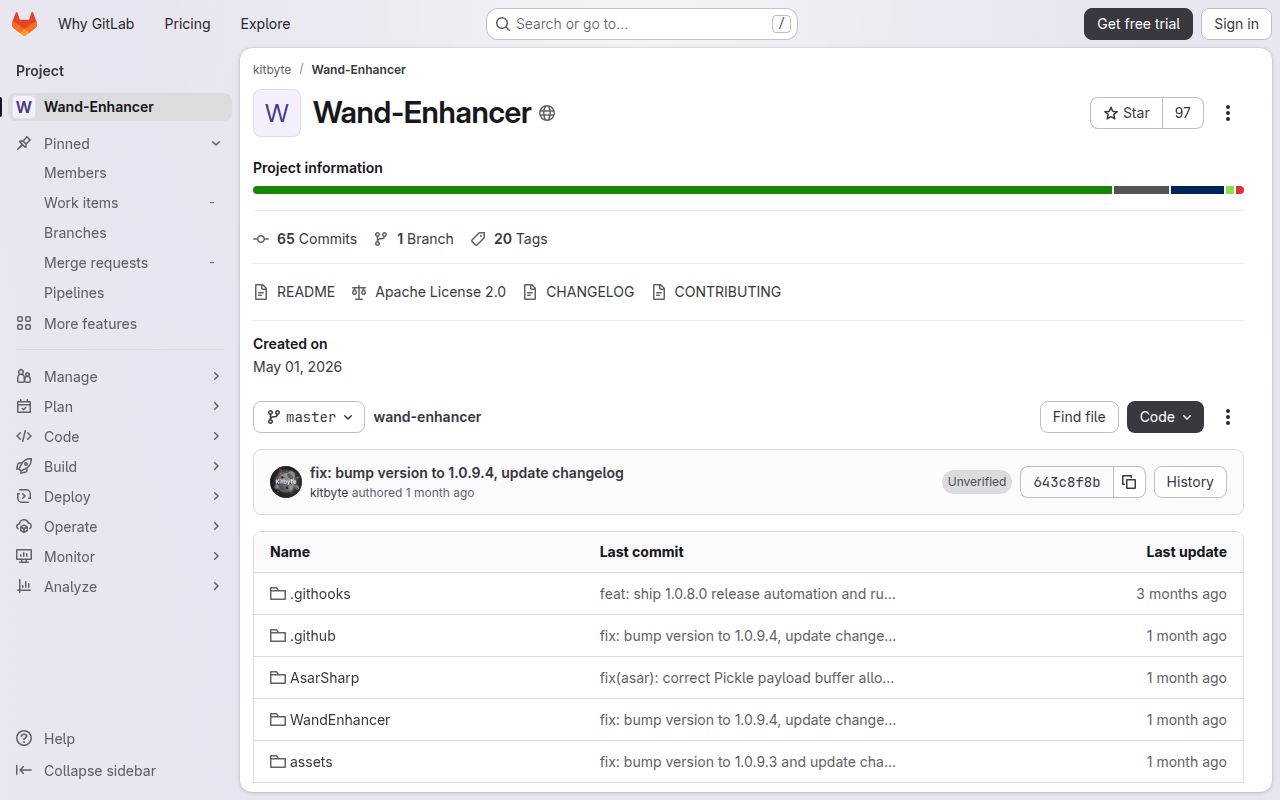
Task: Expand the Code sidebar section
Action: pyautogui.click(x=121, y=437)
